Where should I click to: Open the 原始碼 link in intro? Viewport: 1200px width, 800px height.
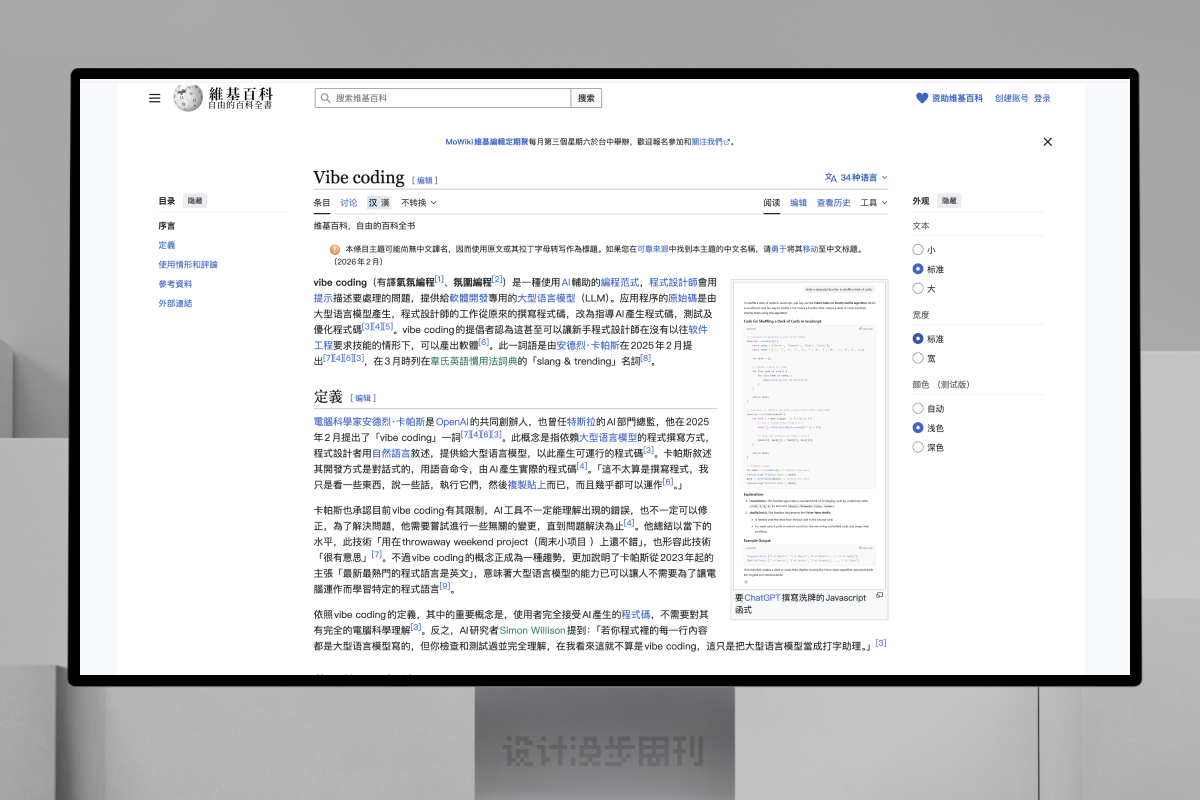pyautogui.click(x=684, y=298)
